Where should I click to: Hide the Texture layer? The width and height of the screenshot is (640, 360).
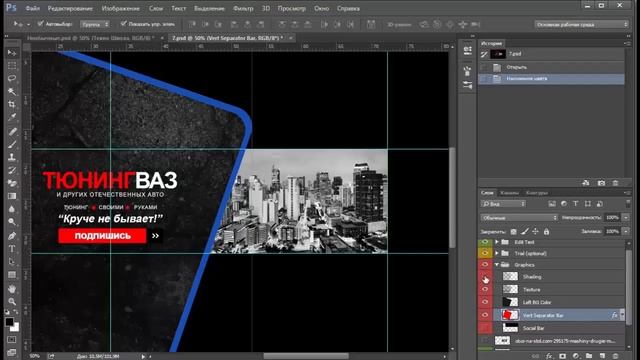click(485, 289)
